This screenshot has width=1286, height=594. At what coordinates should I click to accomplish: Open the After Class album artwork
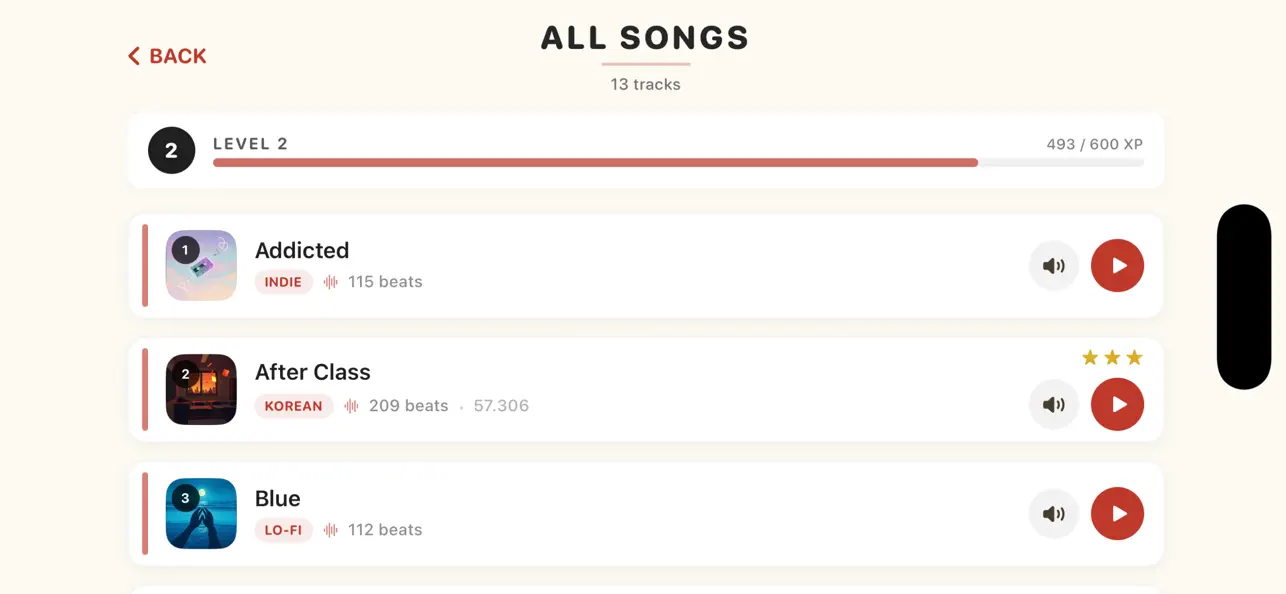point(201,390)
